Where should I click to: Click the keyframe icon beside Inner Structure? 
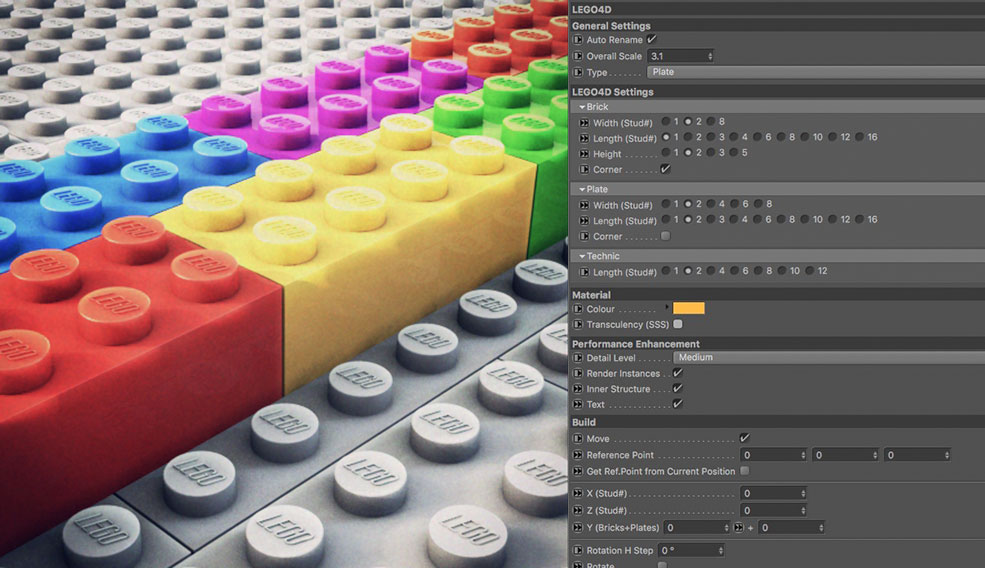[x=577, y=389]
